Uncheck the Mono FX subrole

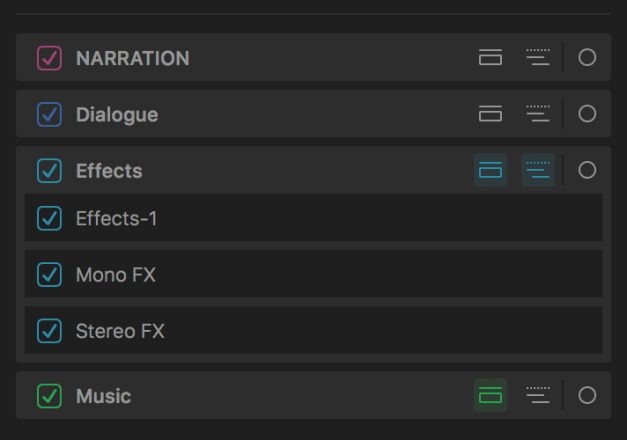click(49, 274)
